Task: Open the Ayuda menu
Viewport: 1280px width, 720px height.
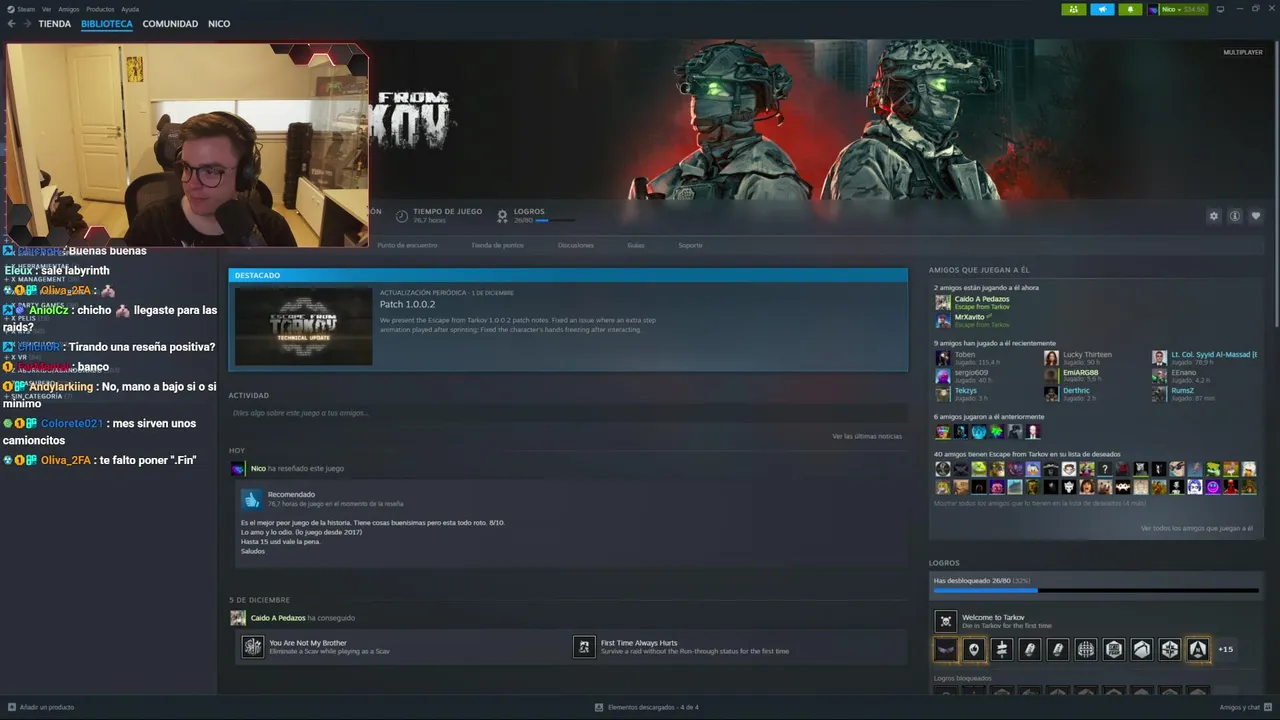Action: (x=130, y=9)
